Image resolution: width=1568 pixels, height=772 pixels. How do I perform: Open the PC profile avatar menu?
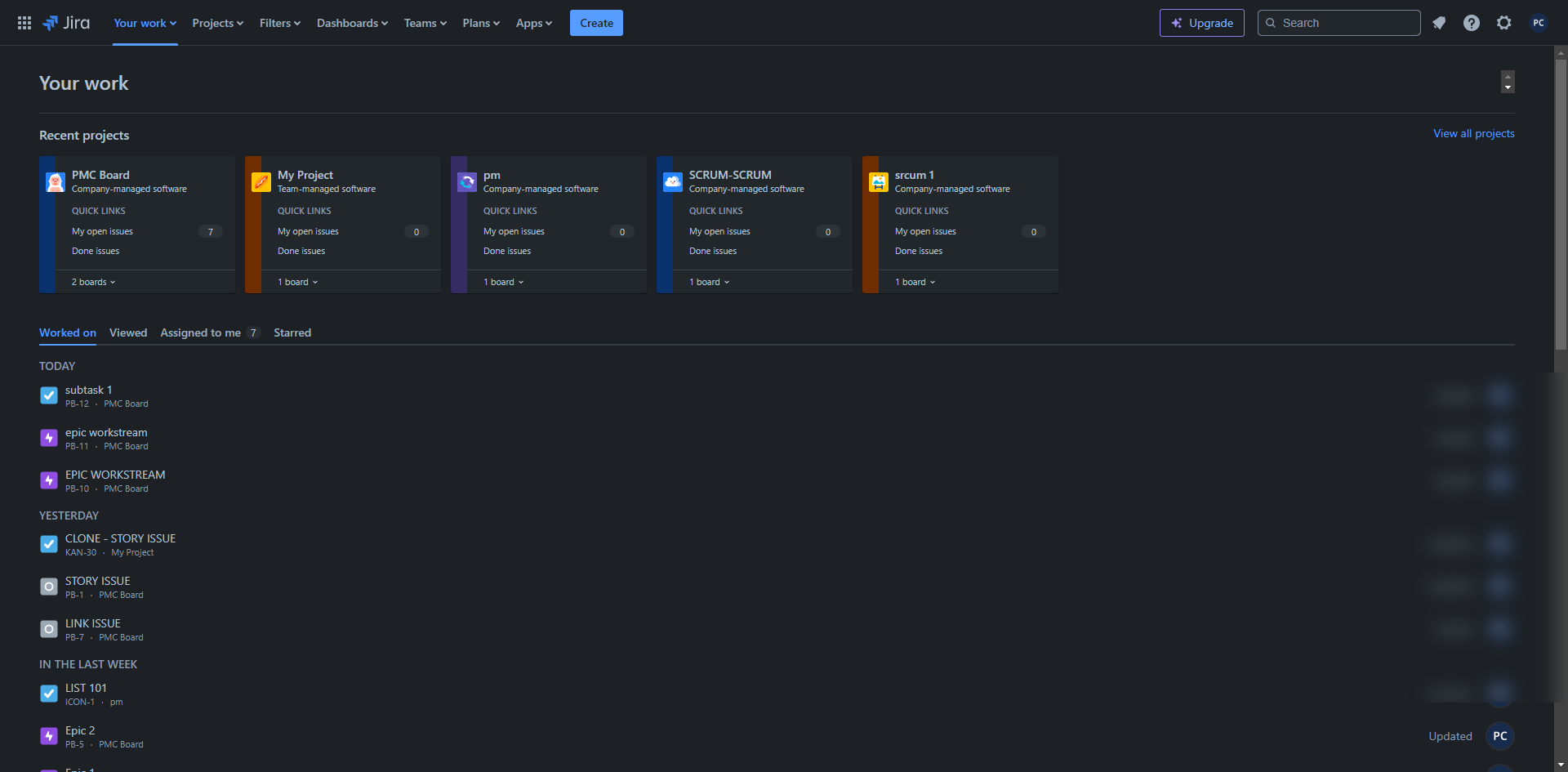[1538, 23]
